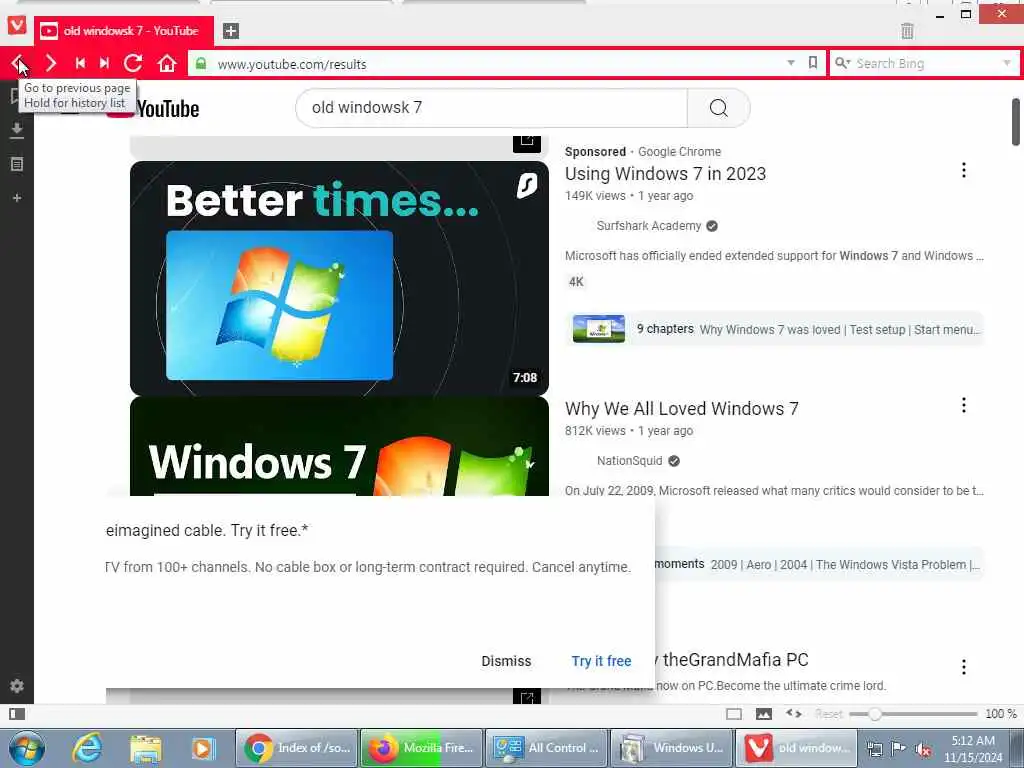Open options menu for Using Windows 7 in 2023

pos(963,170)
